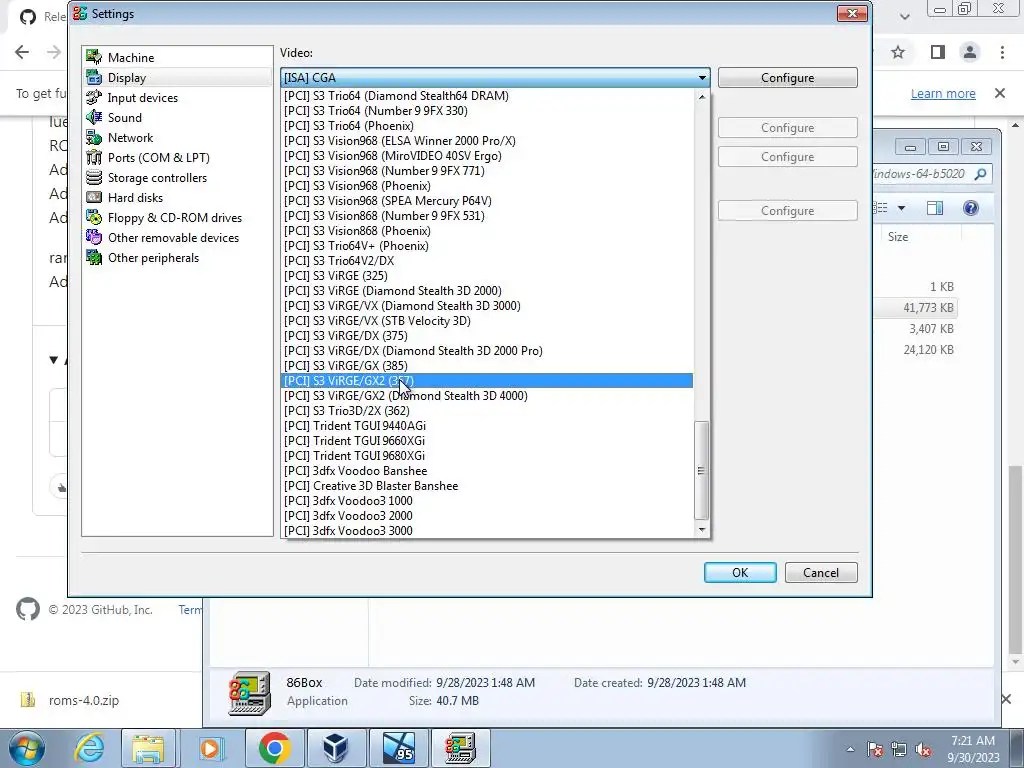This screenshot has height=768, width=1024.
Task: Click the video list scroll-down arrow
Action: [702, 530]
